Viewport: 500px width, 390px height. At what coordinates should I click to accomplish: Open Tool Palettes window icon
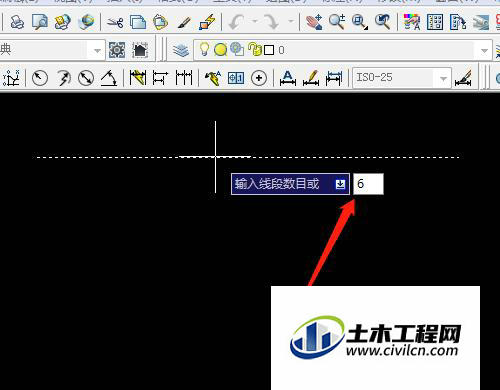(x=458, y=22)
